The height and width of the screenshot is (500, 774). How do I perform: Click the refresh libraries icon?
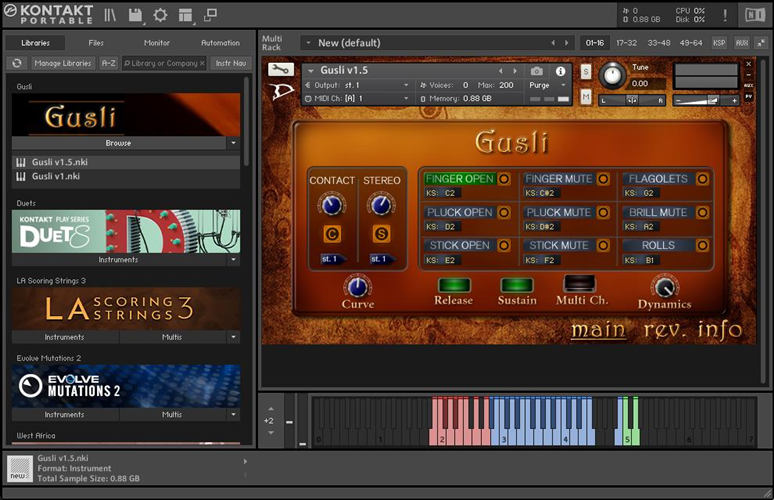pos(17,63)
